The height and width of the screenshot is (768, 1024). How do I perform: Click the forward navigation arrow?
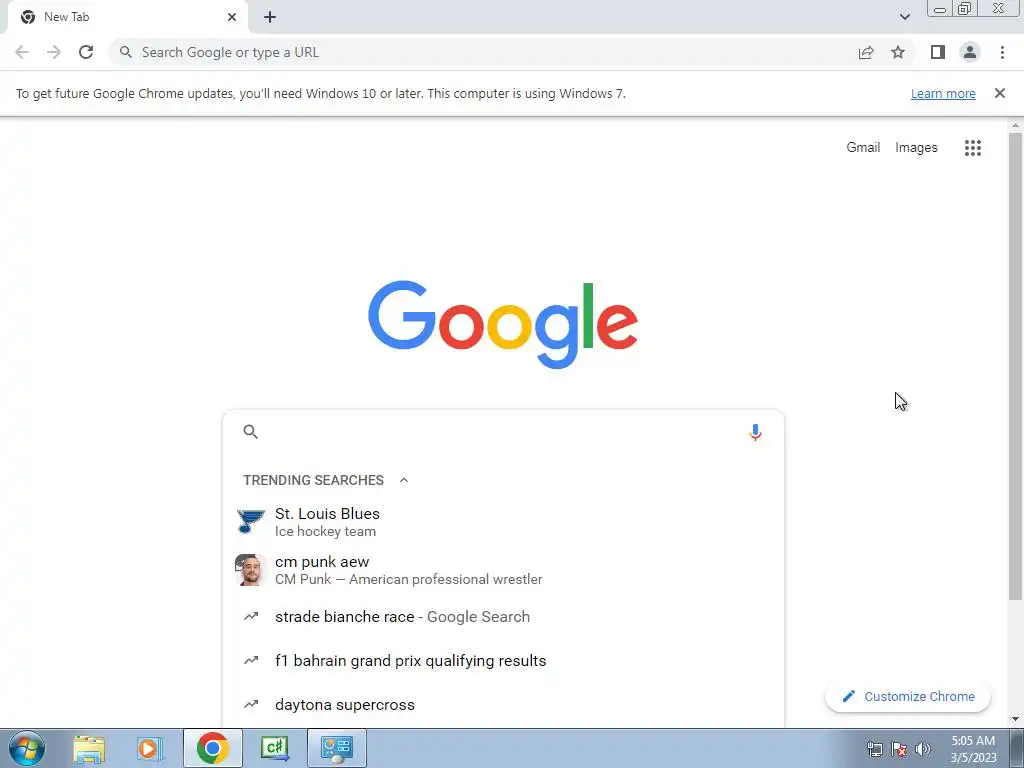tap(54, 52)
